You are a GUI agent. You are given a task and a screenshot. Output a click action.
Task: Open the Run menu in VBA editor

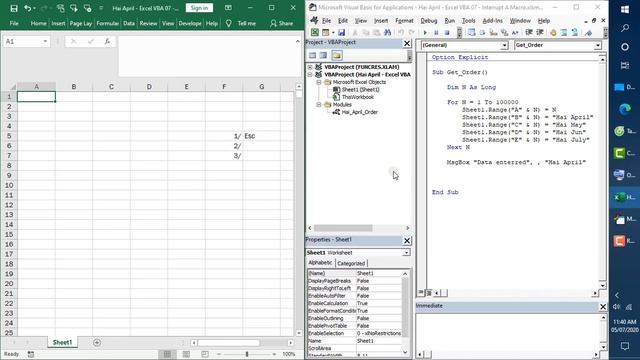click(449, 20)
